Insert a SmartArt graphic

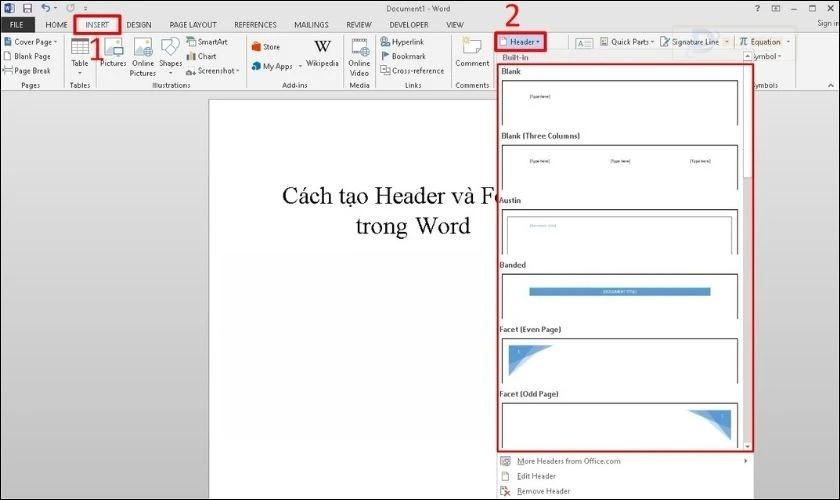pos(207,41)
